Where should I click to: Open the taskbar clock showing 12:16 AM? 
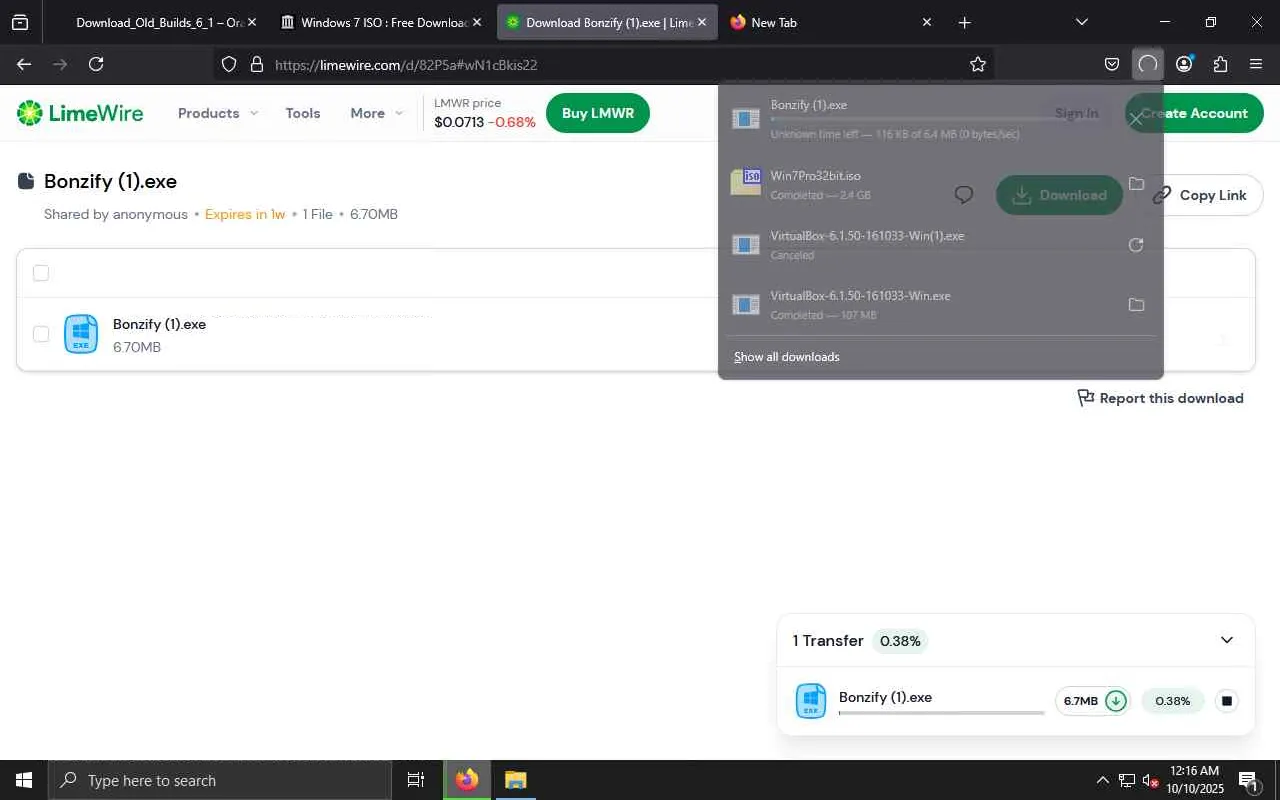pos(1196,780)
